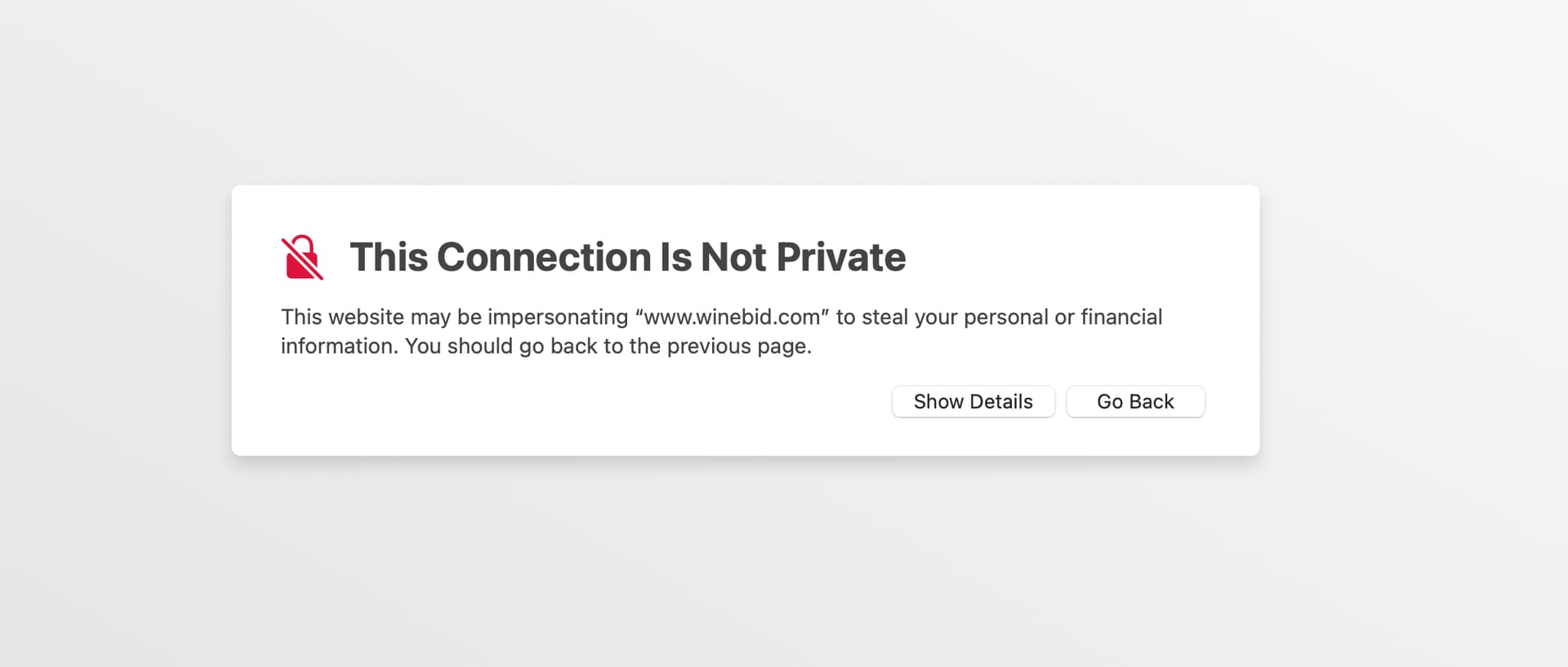This screenshot has height=667, width=1568.
Task: Click "personal or financial" in the warning
Action: (x=1062, y=317)
